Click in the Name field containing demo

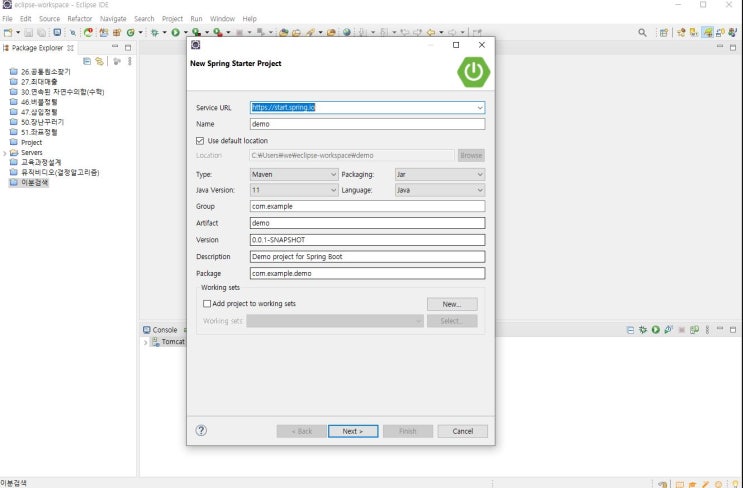(x=367, y=124)
